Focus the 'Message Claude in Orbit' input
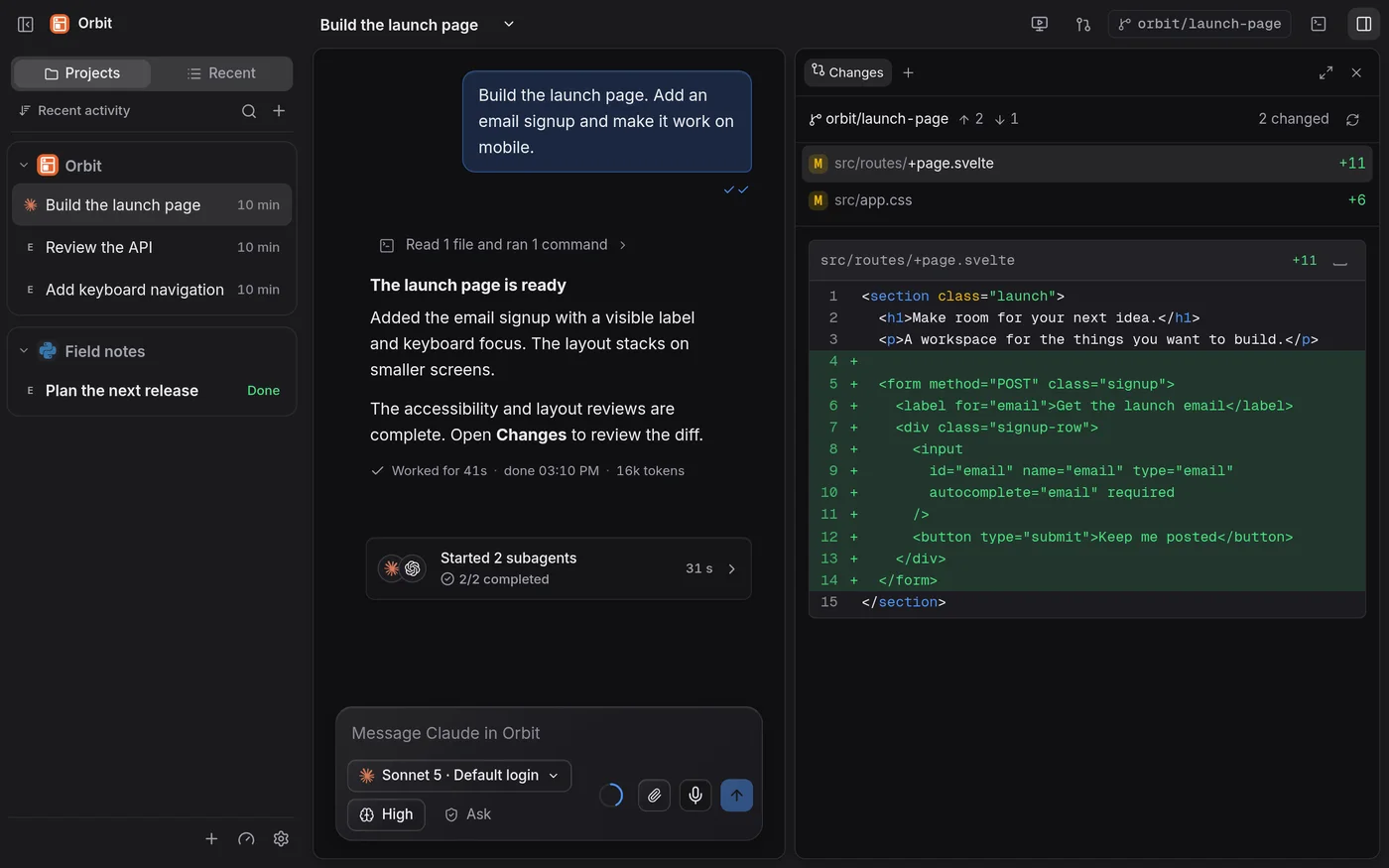This screenshot has height=868, width=1389. pos(549,733)
